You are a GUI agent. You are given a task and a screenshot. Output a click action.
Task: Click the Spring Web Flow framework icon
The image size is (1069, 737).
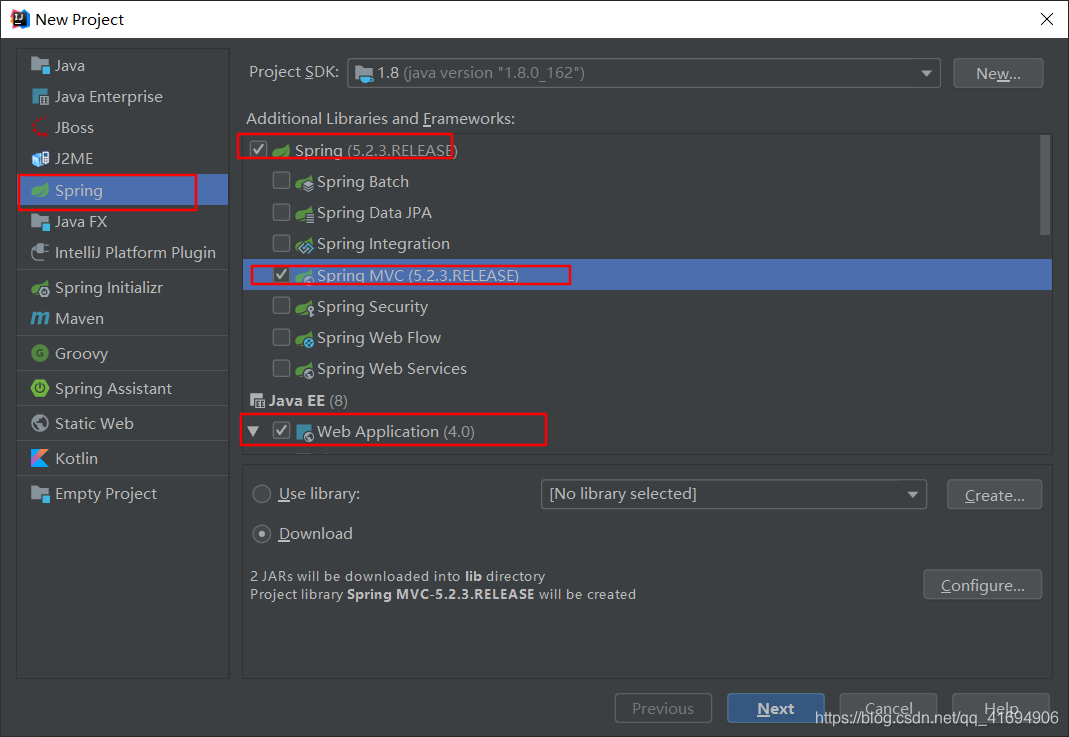point(304,338)
